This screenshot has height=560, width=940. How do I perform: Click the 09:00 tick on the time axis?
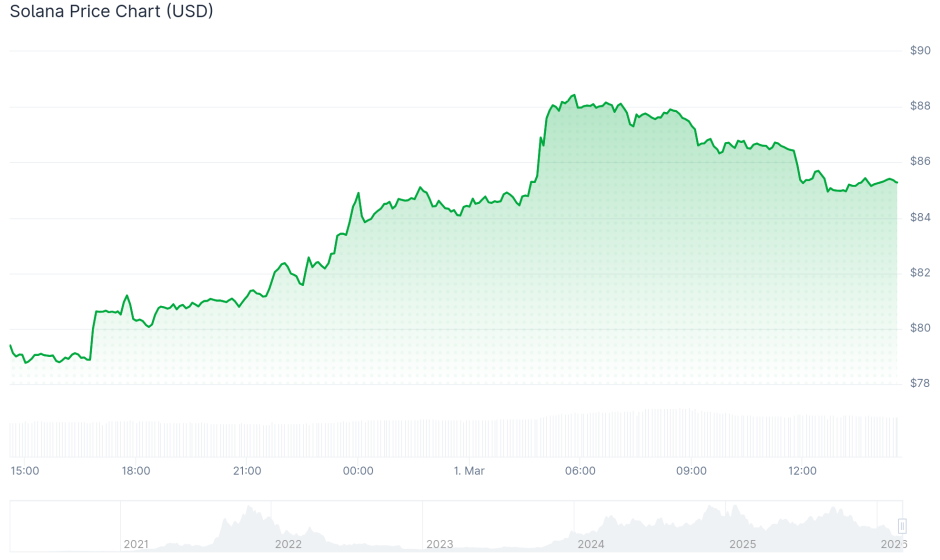click(691, 471)
